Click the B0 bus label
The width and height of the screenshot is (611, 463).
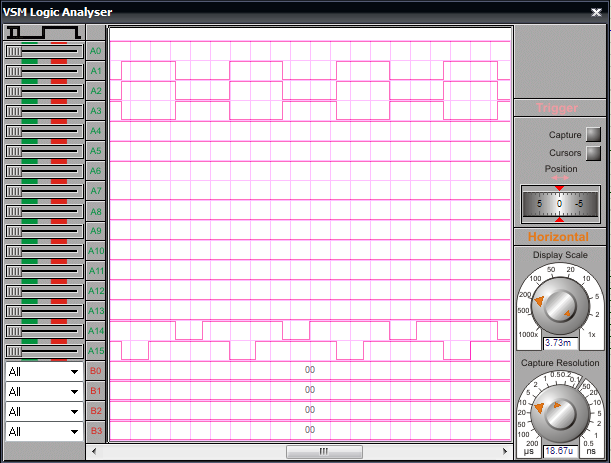[x=96, y=371]
